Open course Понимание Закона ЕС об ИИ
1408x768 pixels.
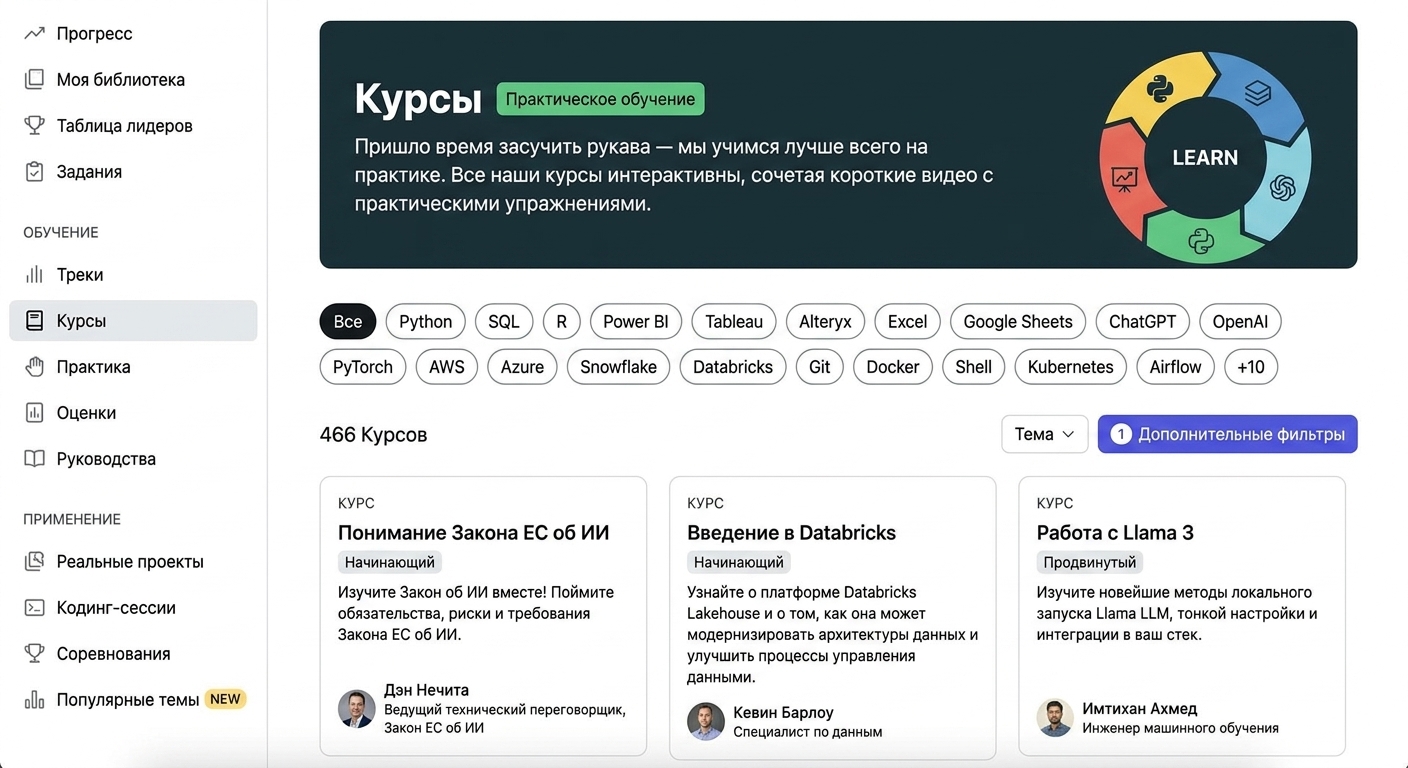[x=473, y=532]
